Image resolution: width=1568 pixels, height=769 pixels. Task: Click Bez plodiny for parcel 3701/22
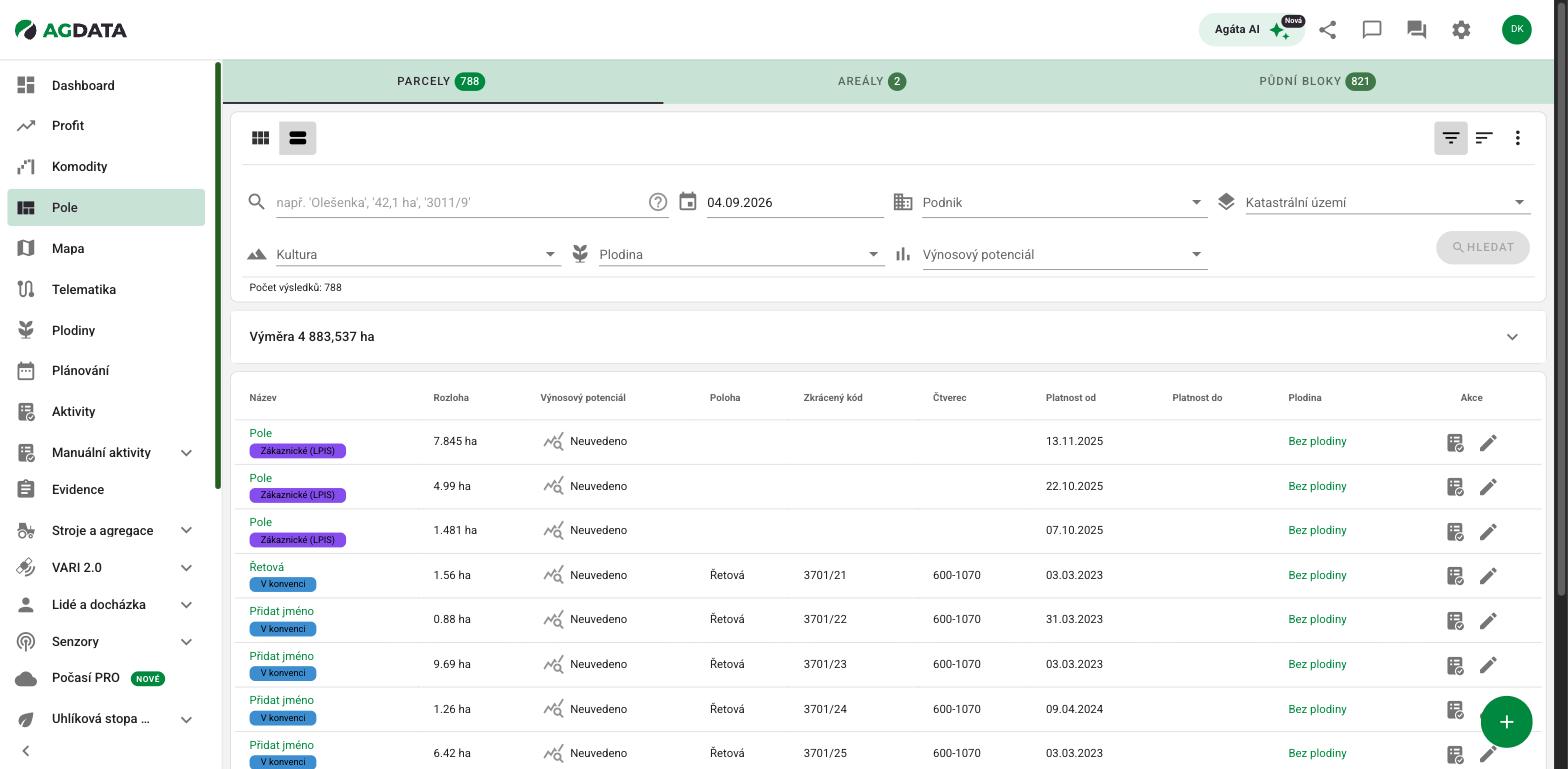pos(1317,620)
